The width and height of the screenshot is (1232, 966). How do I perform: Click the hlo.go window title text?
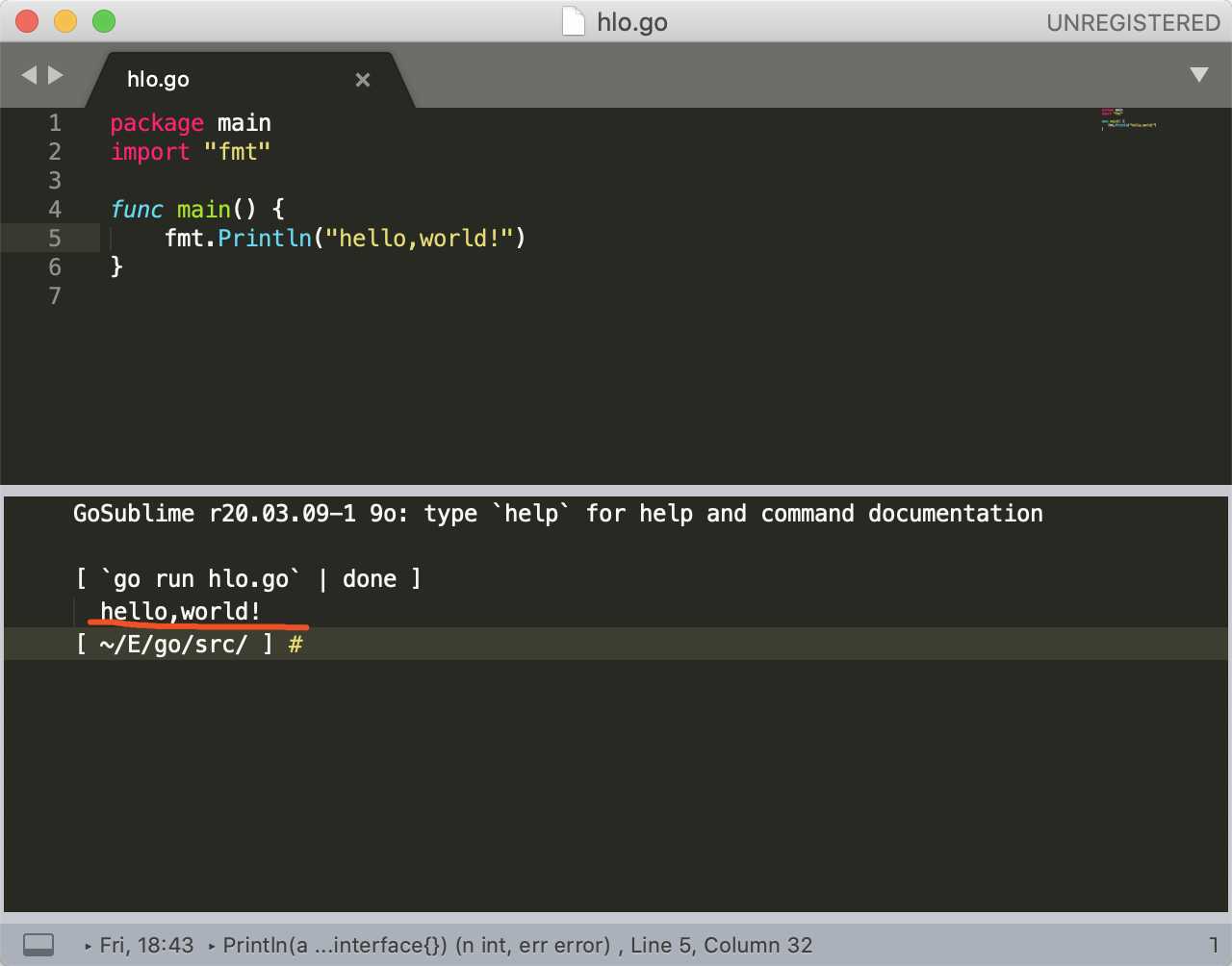pyautogui.click(x=632, y=22)
